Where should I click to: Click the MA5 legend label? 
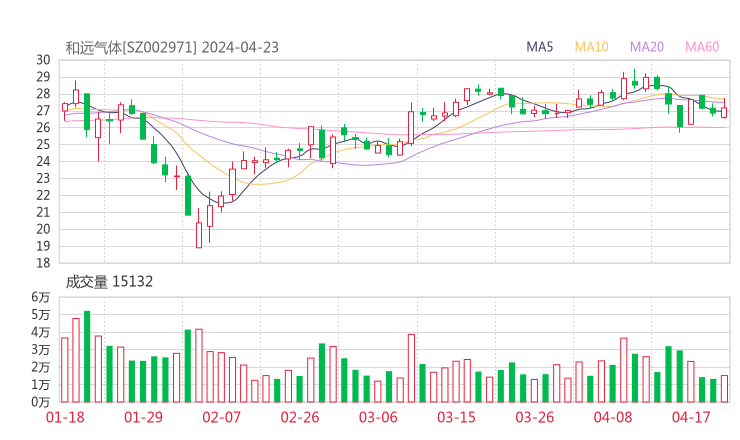[539, 47]
